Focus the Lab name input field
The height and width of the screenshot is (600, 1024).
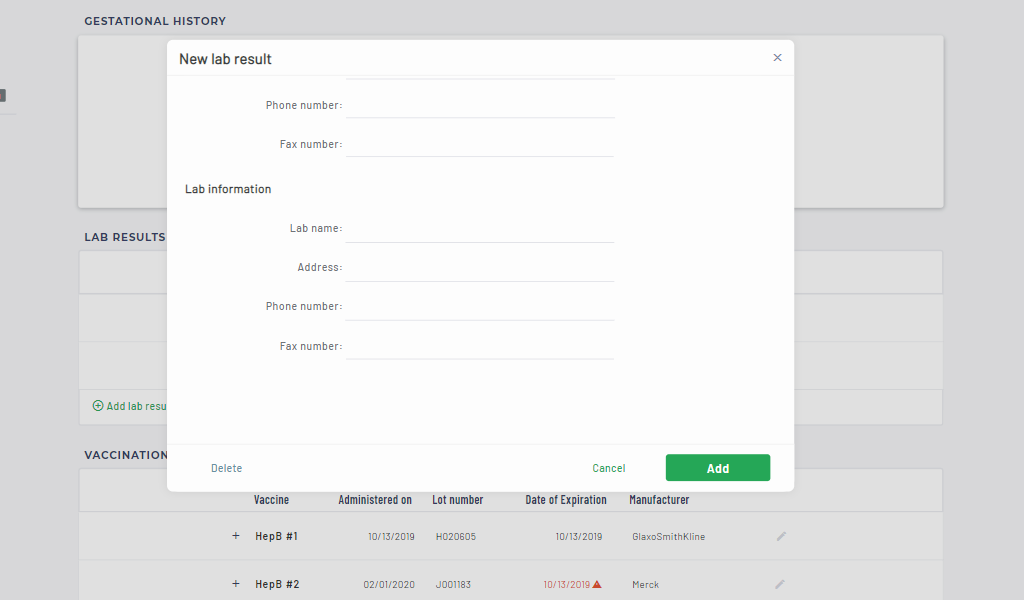point(479,229)
